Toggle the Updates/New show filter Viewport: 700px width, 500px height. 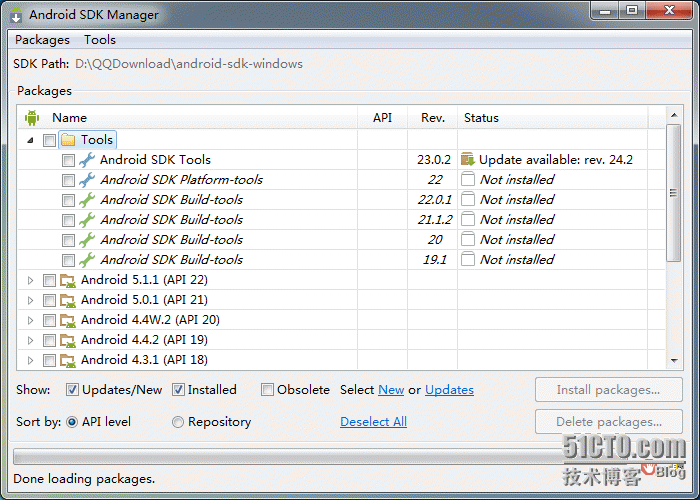point(72,390)
